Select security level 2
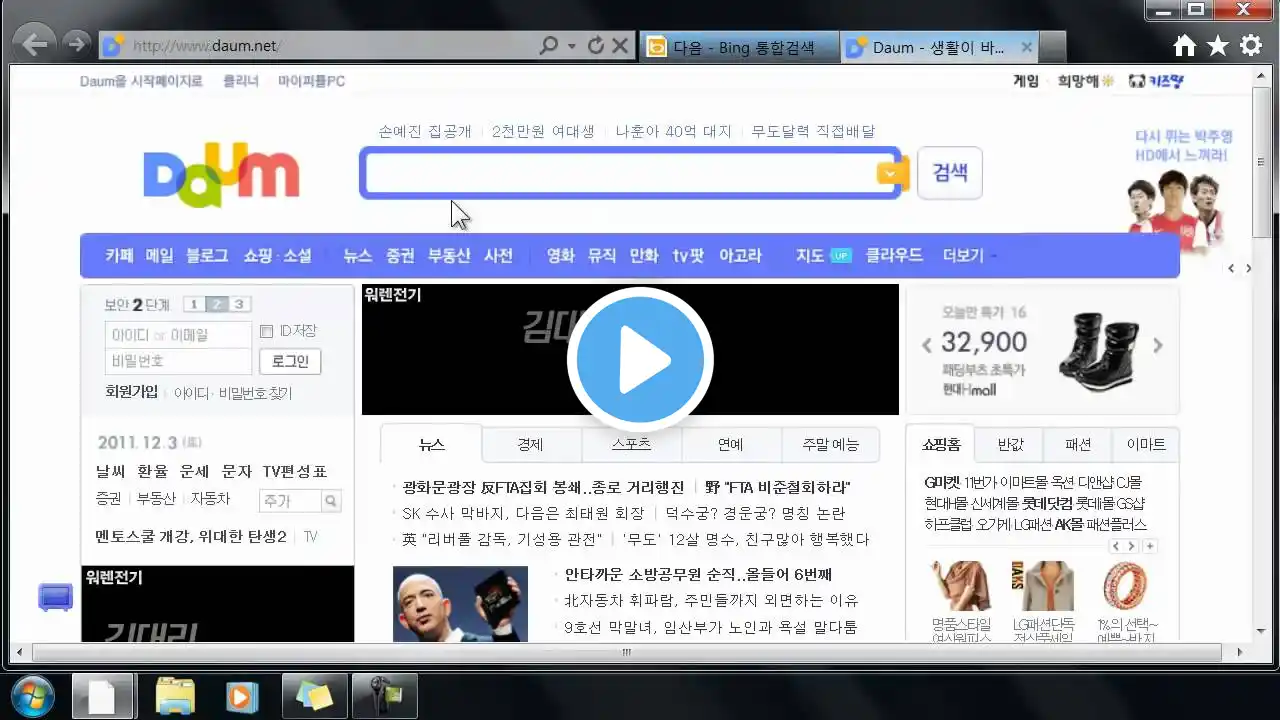 point(216,305)
